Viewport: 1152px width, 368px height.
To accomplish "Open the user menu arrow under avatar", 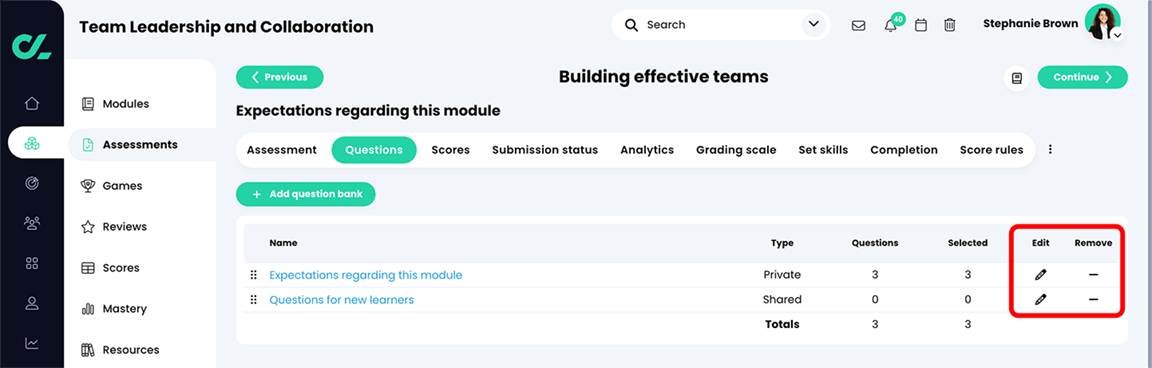I will [1117, 35].
